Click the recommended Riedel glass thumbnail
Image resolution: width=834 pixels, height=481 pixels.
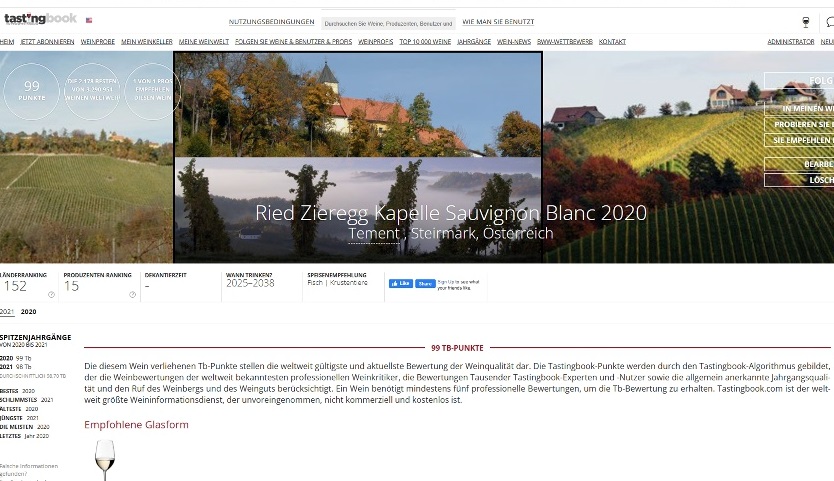click(105, 460)
